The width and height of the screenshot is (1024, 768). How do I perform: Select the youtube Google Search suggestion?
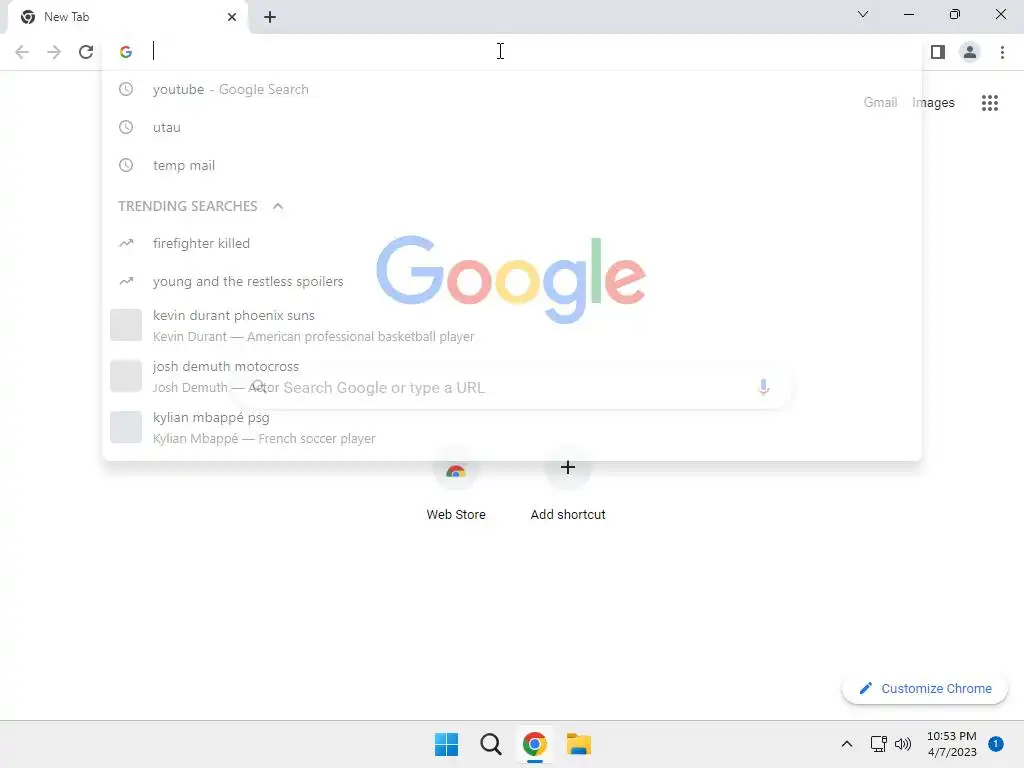click(512, 89)
